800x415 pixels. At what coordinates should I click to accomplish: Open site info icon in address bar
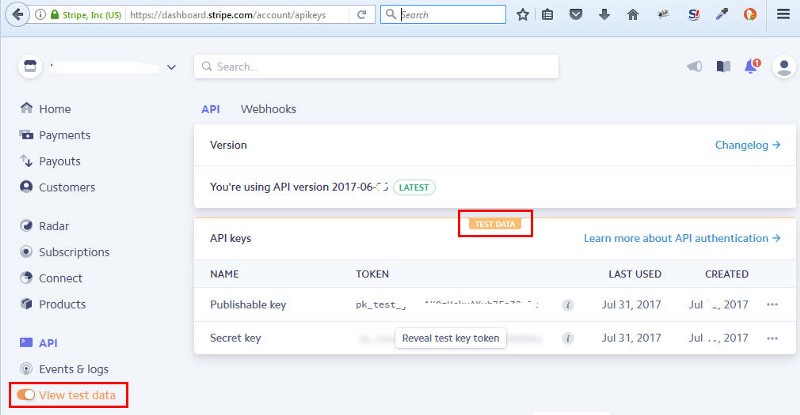[40, 15]
